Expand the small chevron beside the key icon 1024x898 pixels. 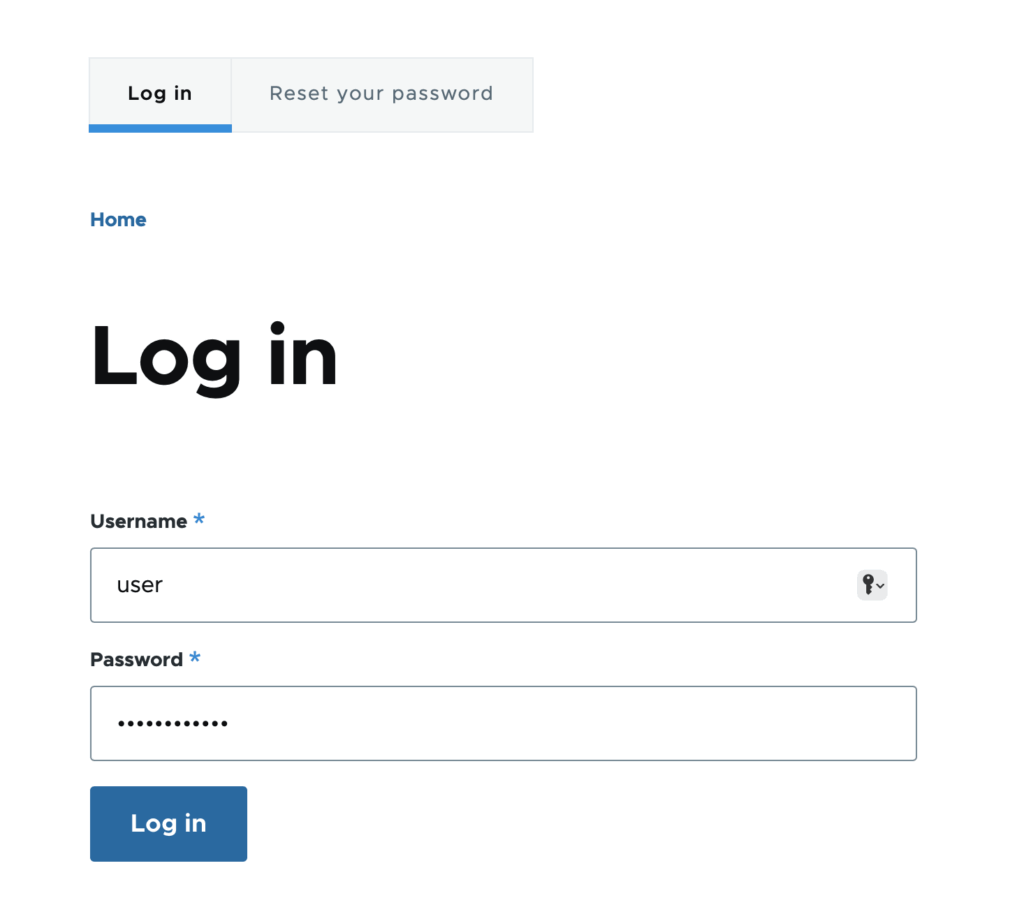880,586
